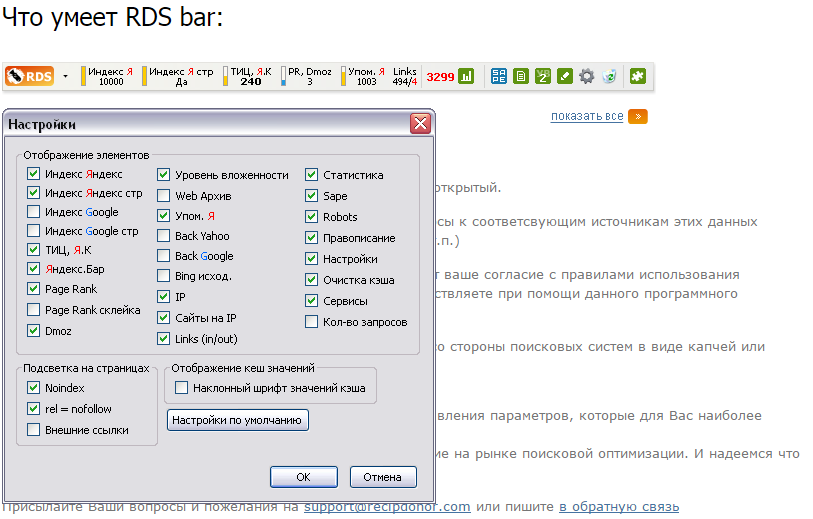
Task: Enable Внешние ссылки checkbox
Action: [33, 429]
